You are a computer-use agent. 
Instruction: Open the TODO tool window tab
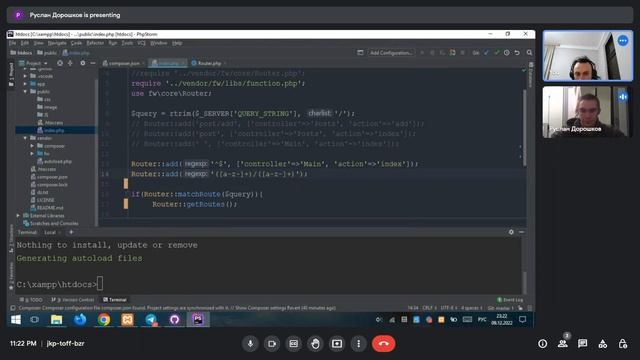pyautogui.click(x=31, y=300)
